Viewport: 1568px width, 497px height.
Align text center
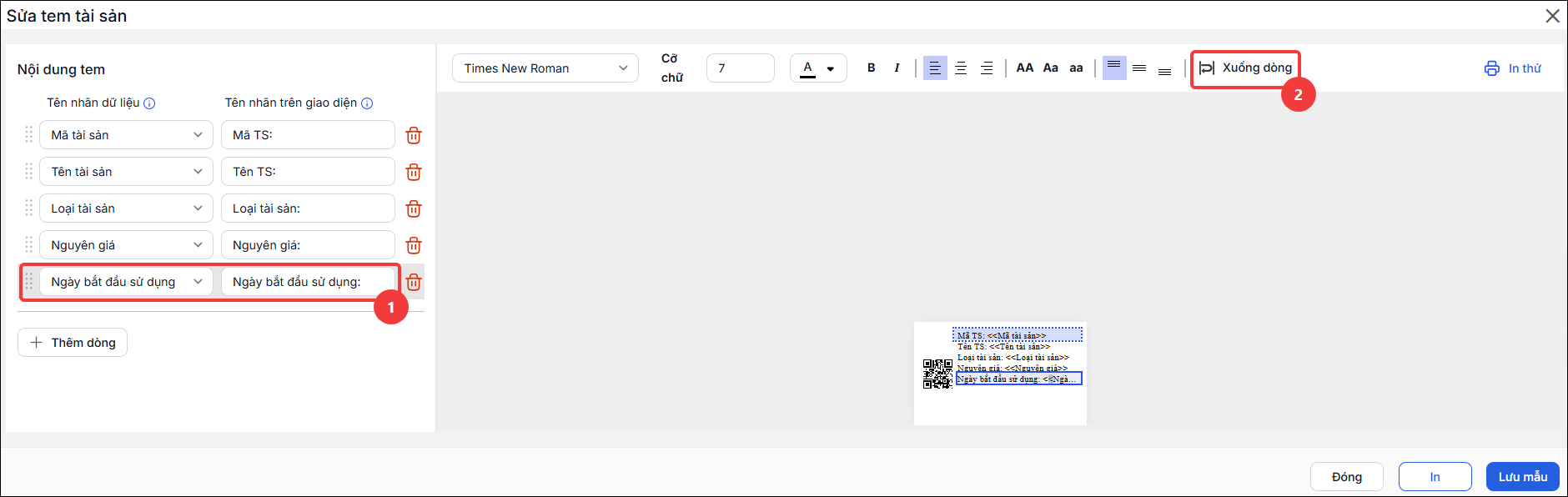tap(961, 68)
